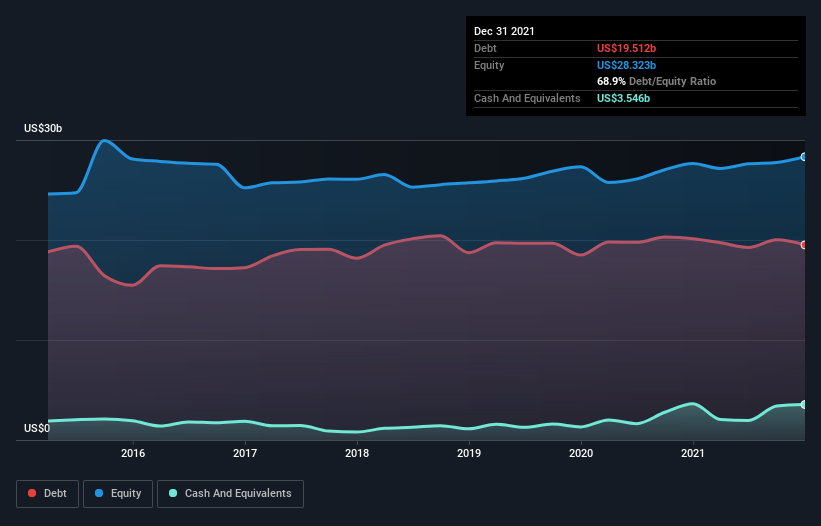Click tooltip Cash And Equivalents row label

click(527, 98)
